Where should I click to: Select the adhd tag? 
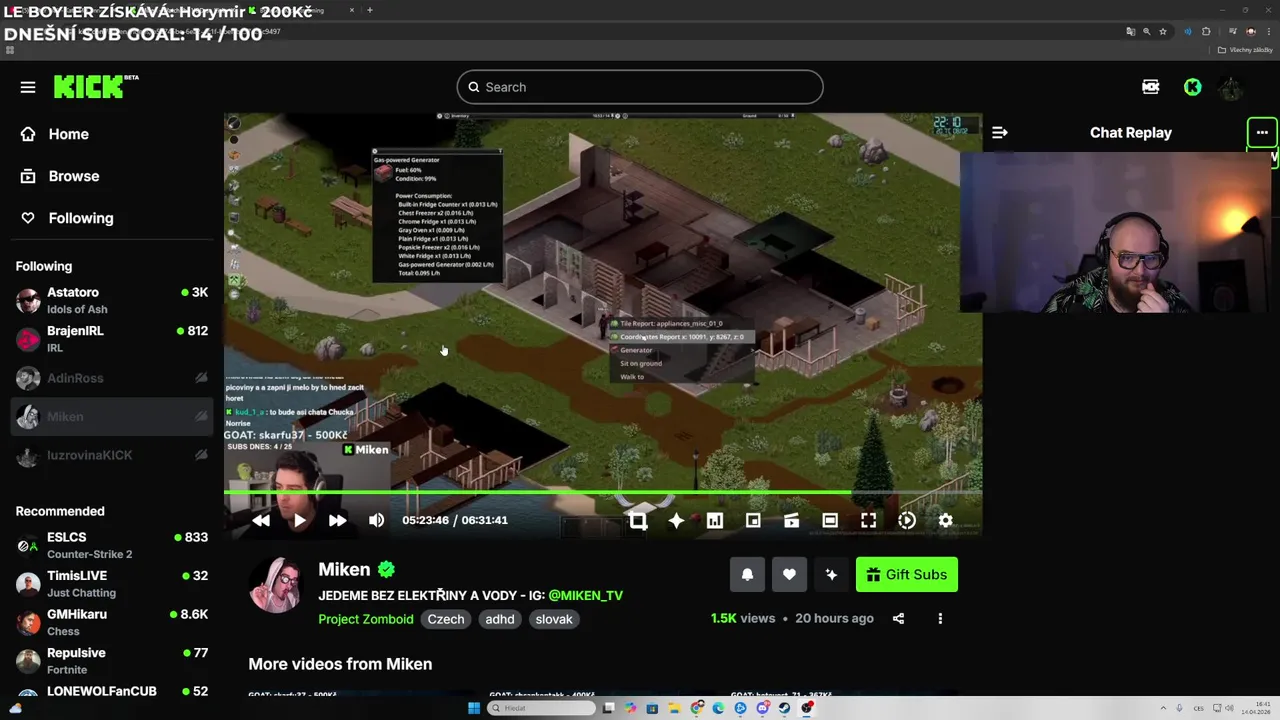click(500, 619)
